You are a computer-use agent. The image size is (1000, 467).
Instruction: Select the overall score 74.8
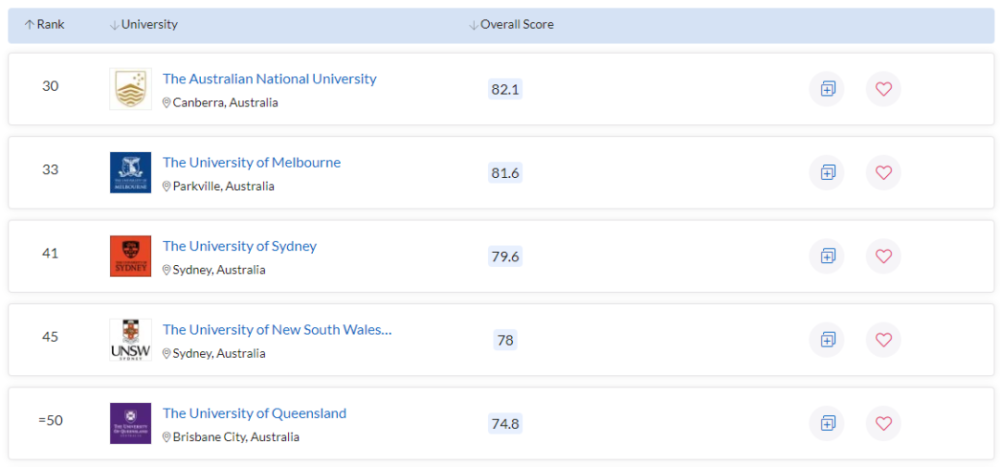pyautogui.click(x=505, y=424)
